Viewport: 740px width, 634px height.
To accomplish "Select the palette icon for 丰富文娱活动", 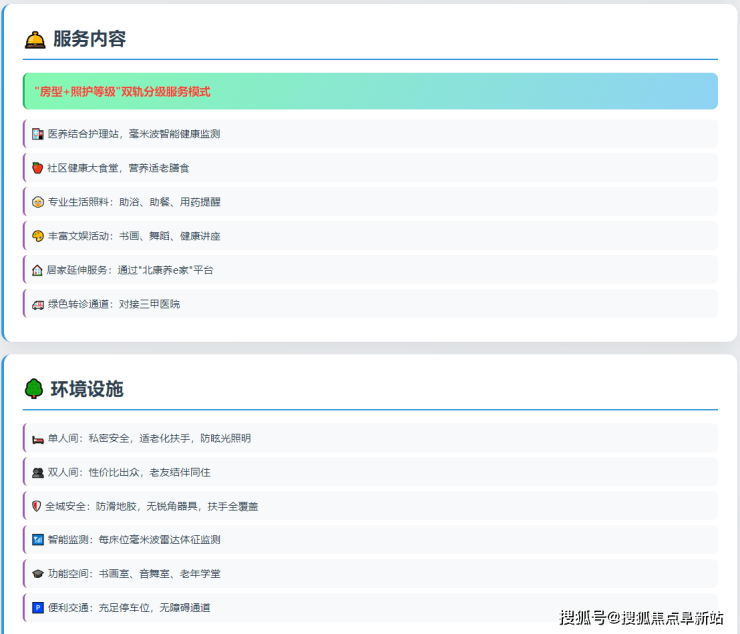I will point(38,236).
